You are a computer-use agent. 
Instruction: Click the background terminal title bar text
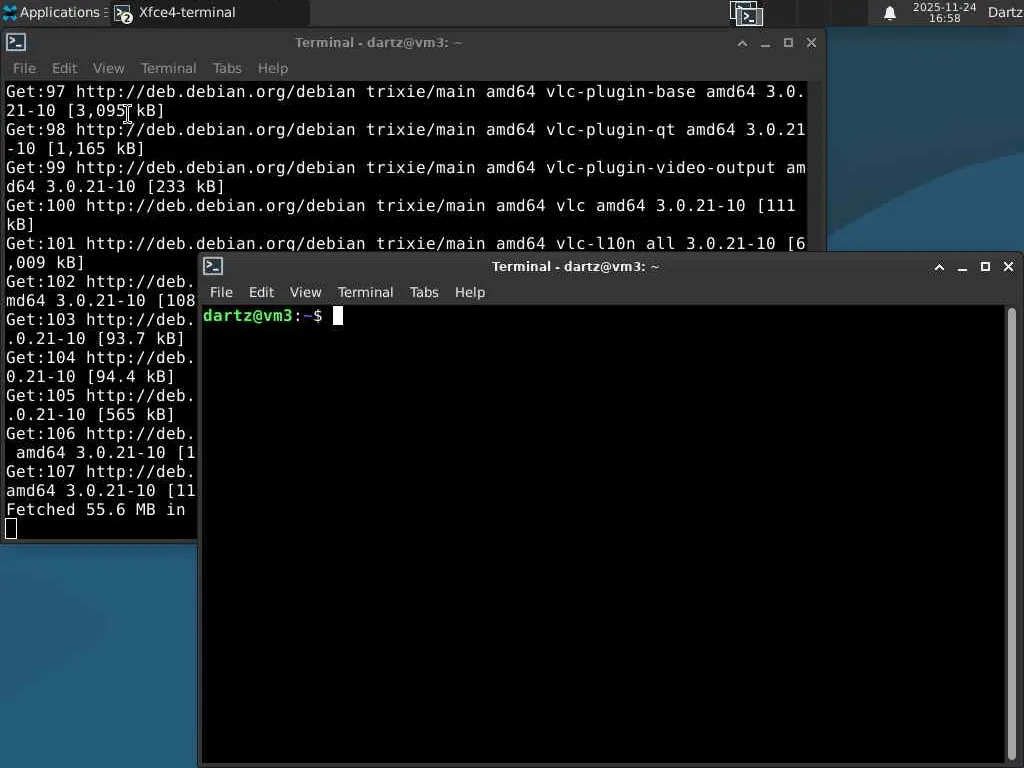[x=378, y=42]
